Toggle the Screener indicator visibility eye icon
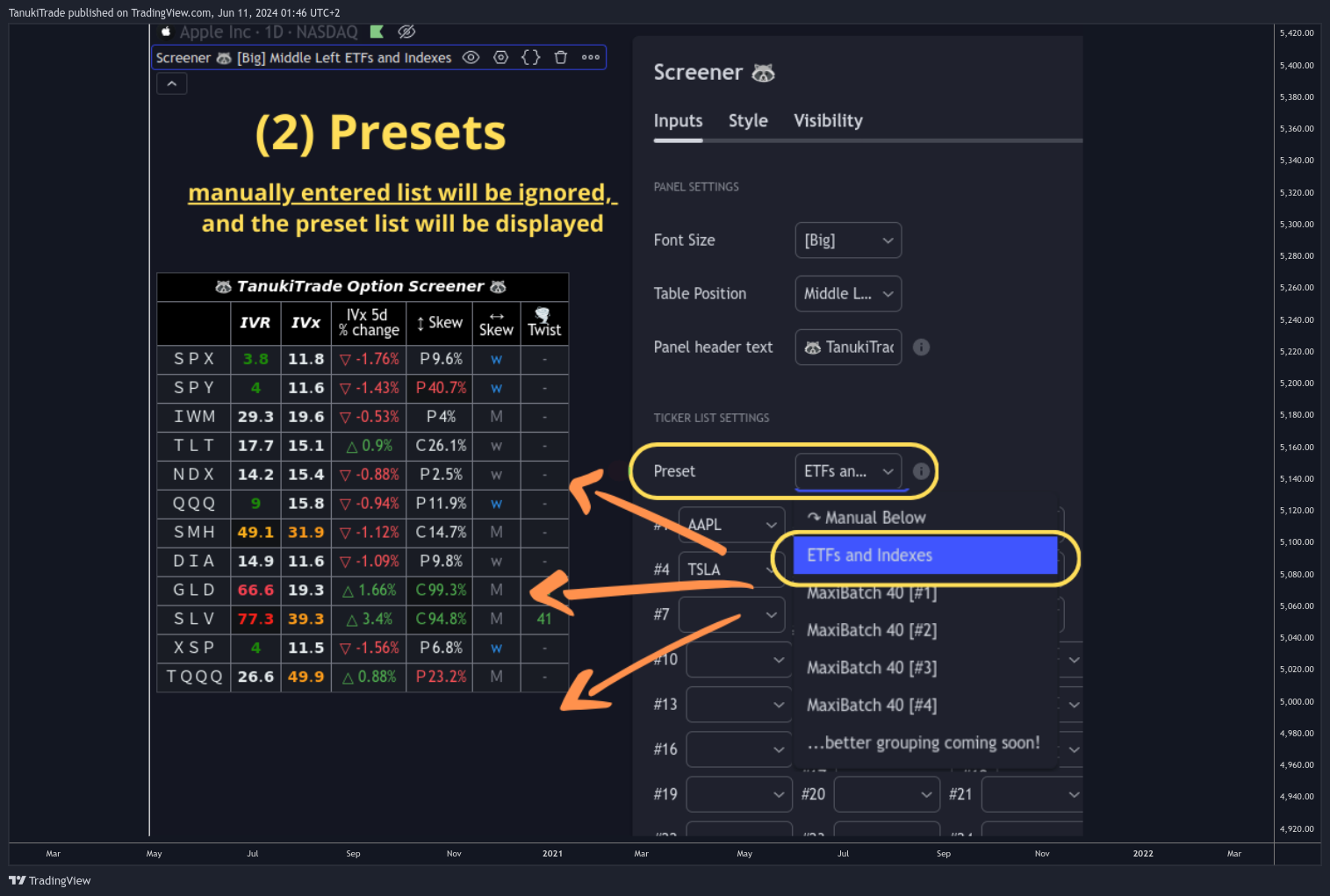 [x=471, y=58]
